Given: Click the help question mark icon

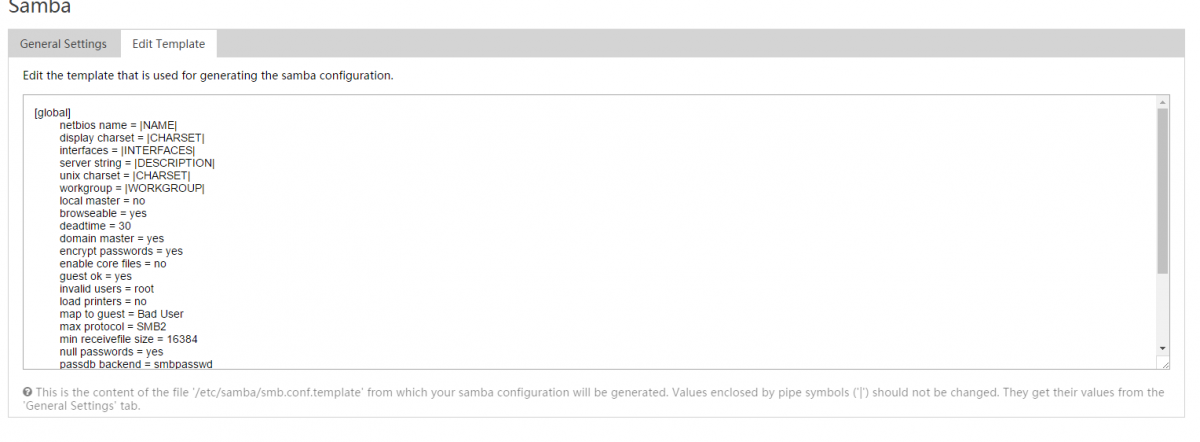Looking at the screenshot, I should click(27, 393).
